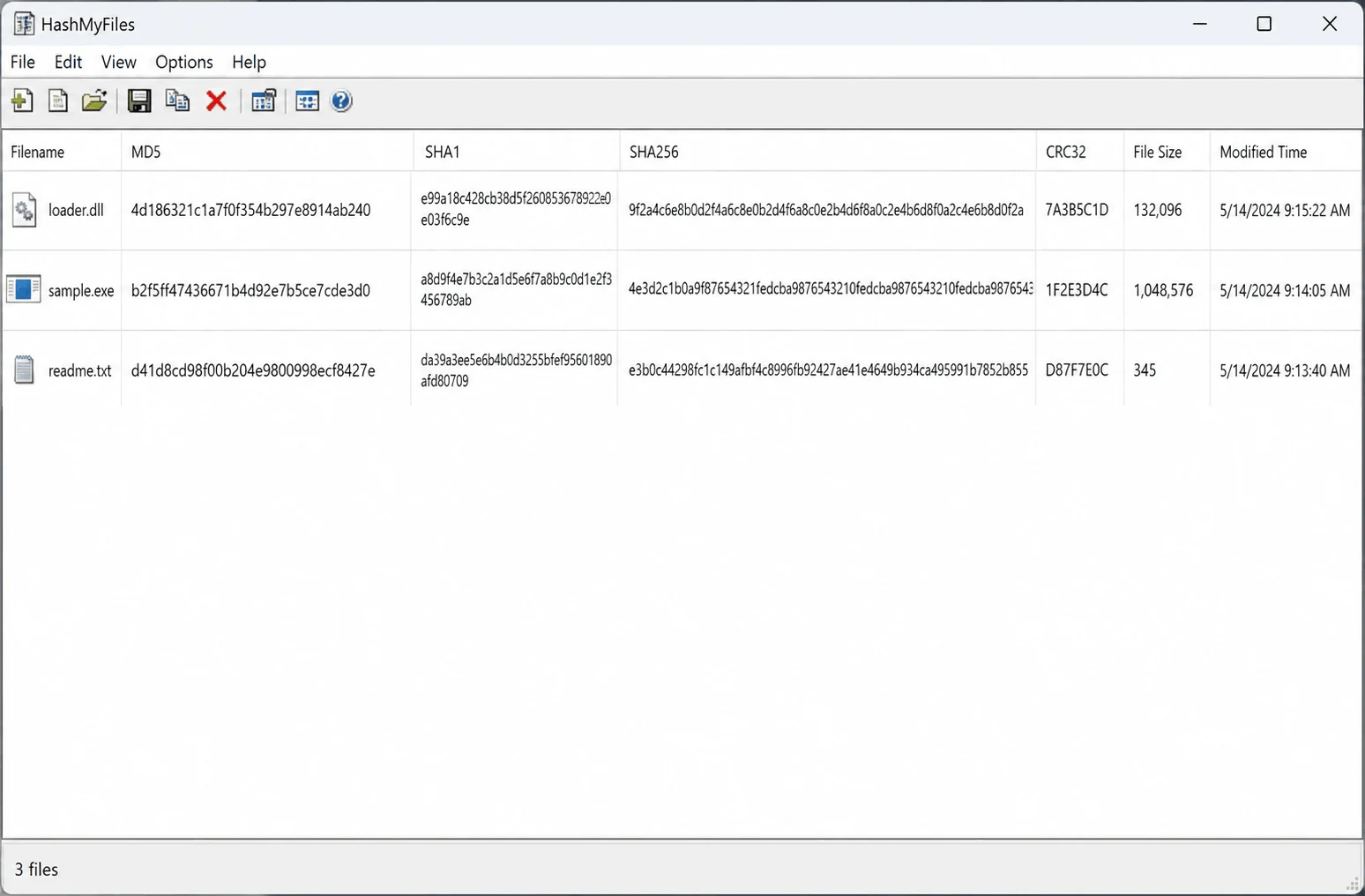Sort by the SHA256 column header

827,152
